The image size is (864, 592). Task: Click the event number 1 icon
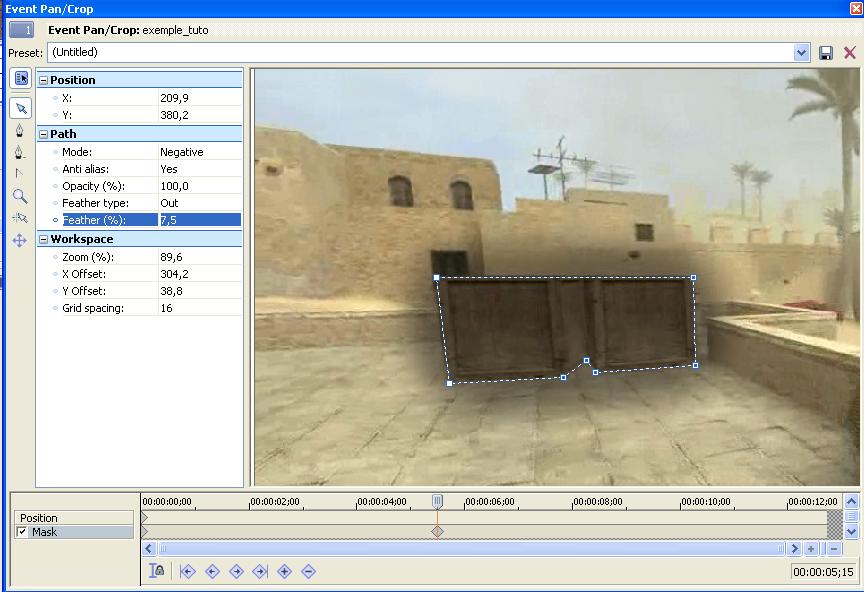click(x=21, y=30)
